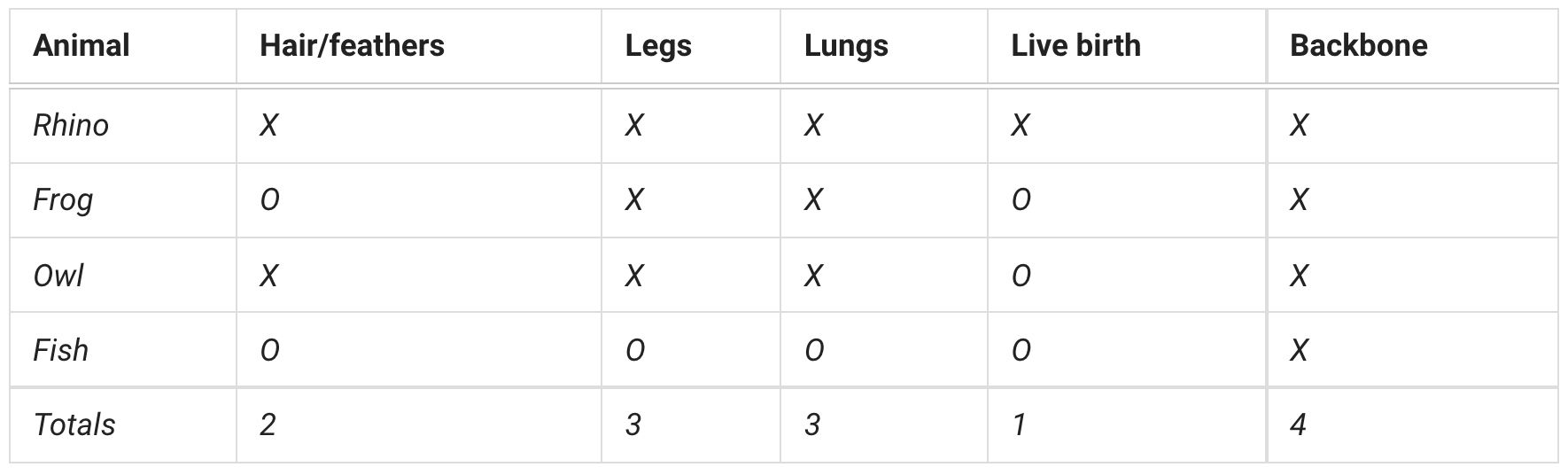Select the Rhino row label
Image resolution: width=1568 pixels, height=475 pixels.
(x=71, y=126)
